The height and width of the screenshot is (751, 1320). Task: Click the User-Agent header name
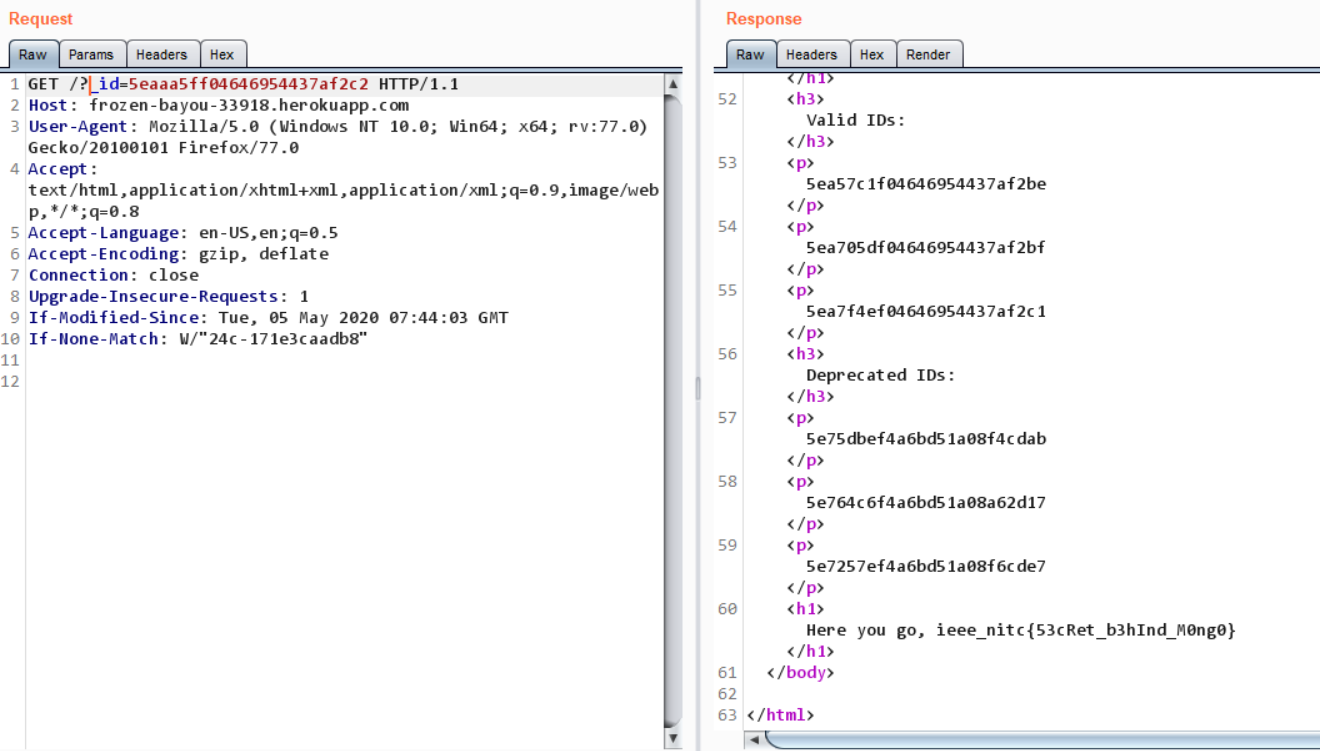pos(78,126)
